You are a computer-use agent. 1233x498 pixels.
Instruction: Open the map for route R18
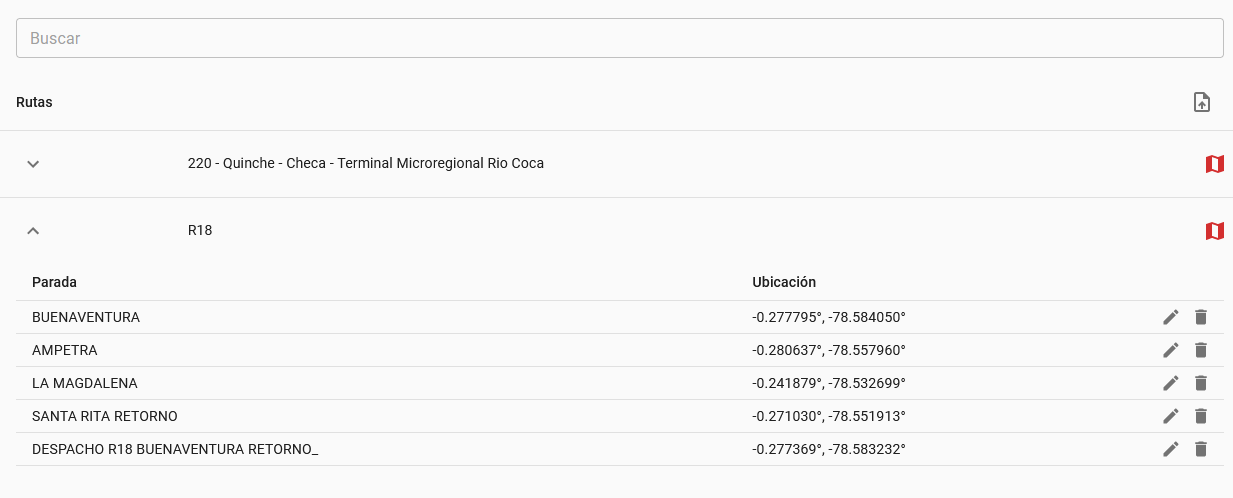point(1215,231)
